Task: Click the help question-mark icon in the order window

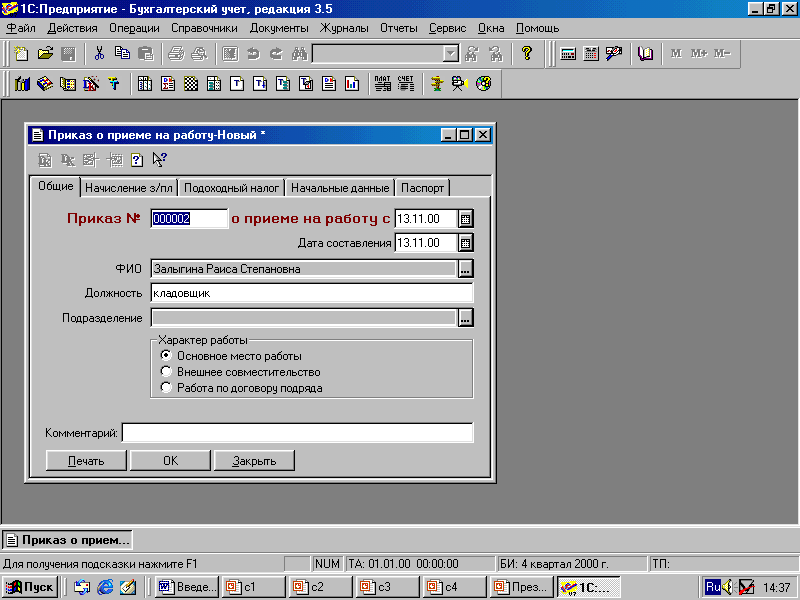Action: pos(136,161)
